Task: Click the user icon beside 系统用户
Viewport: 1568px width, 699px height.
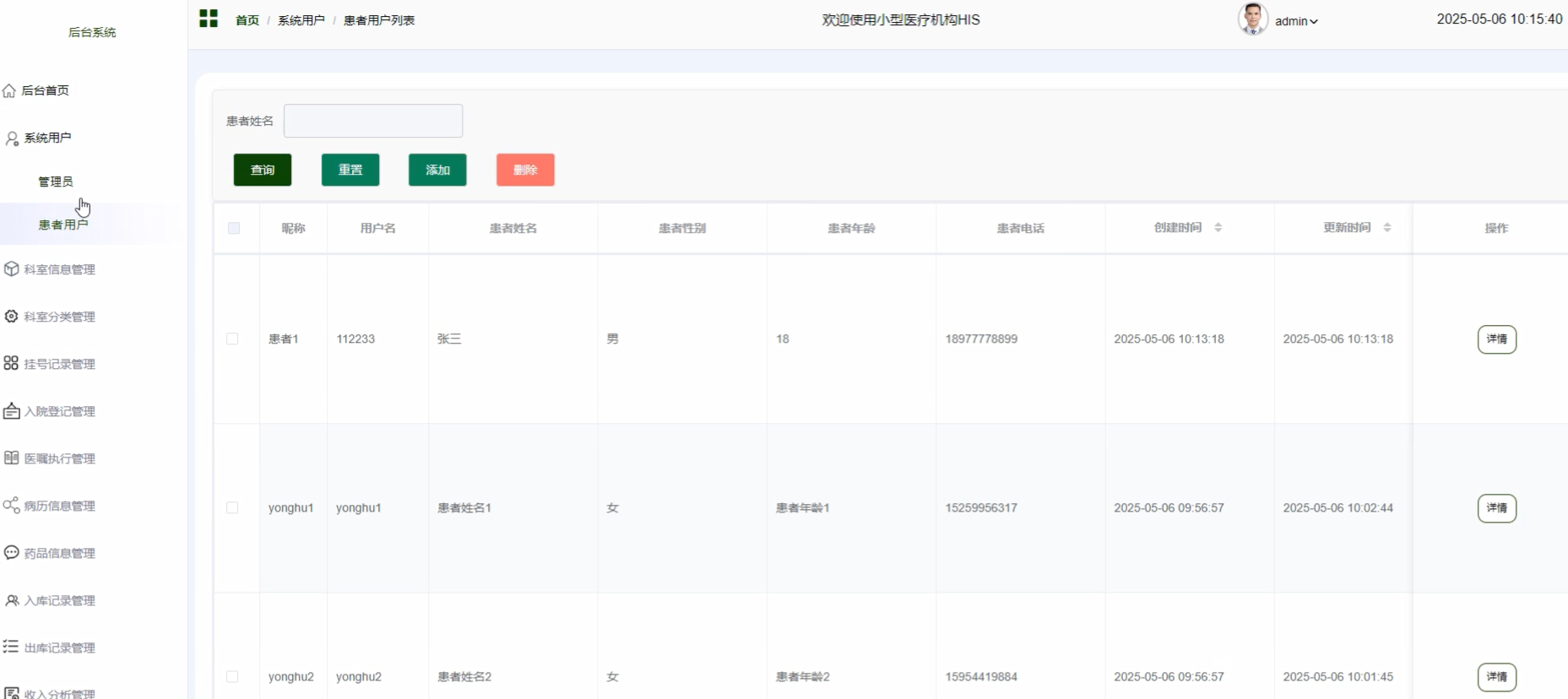Action: click(x=12, y=138)
